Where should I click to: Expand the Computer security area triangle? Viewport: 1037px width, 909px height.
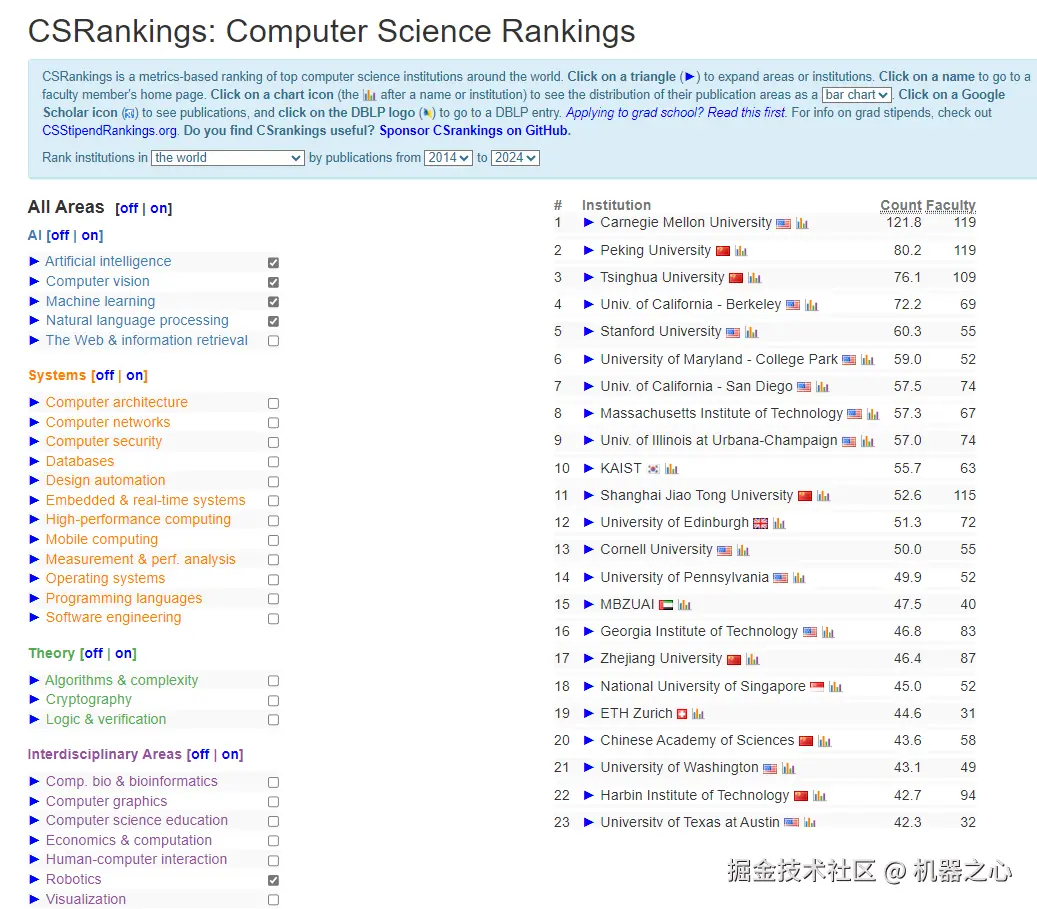34,441
